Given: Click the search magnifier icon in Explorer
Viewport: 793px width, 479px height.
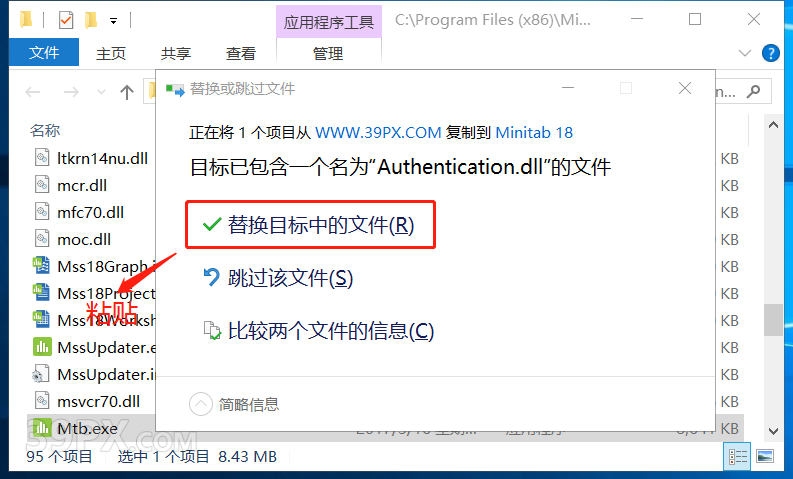Looking at the screenshot, I should click(x=754, y=92).
